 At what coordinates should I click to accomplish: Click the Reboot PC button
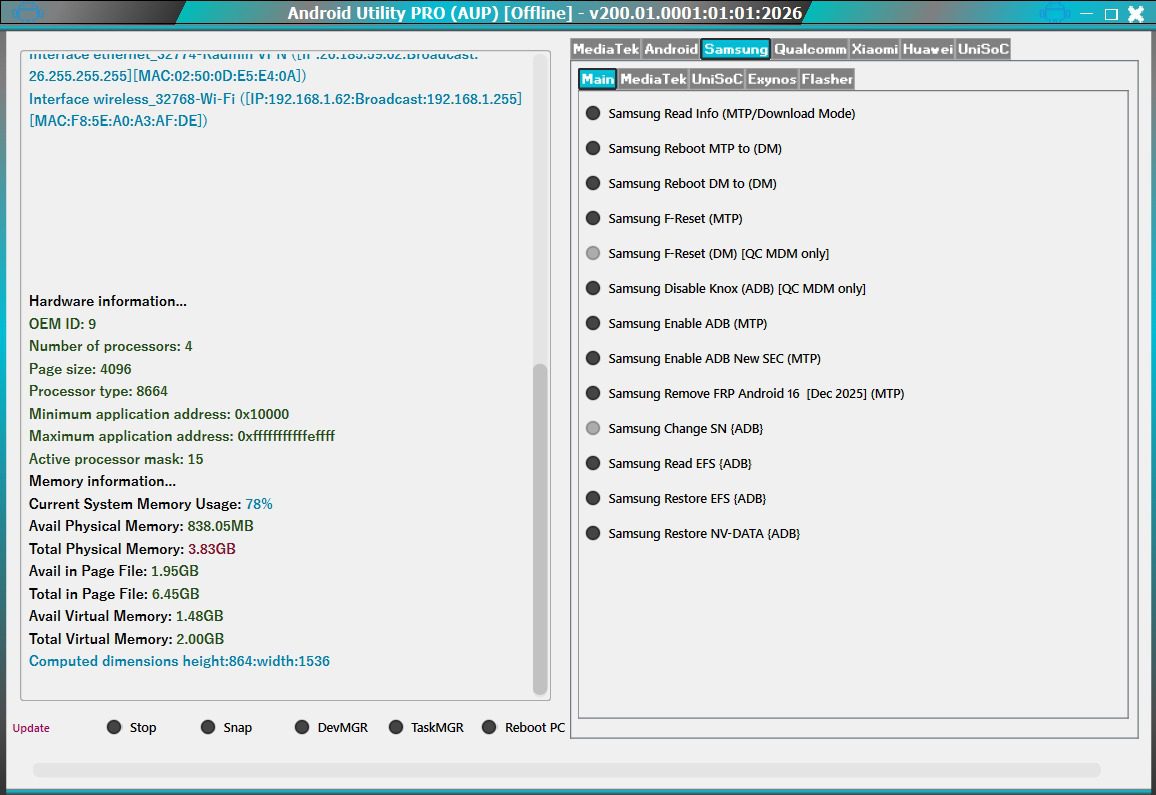tap(523, 728)
